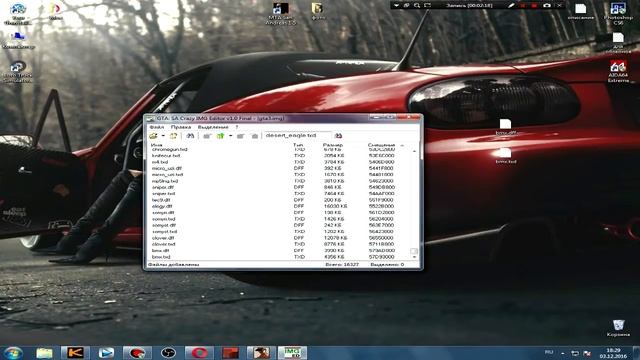Viewport: 640px width, 360px height.
Task: Click the scrollbar thumb near the list bottom
Action: pos(414,251)
